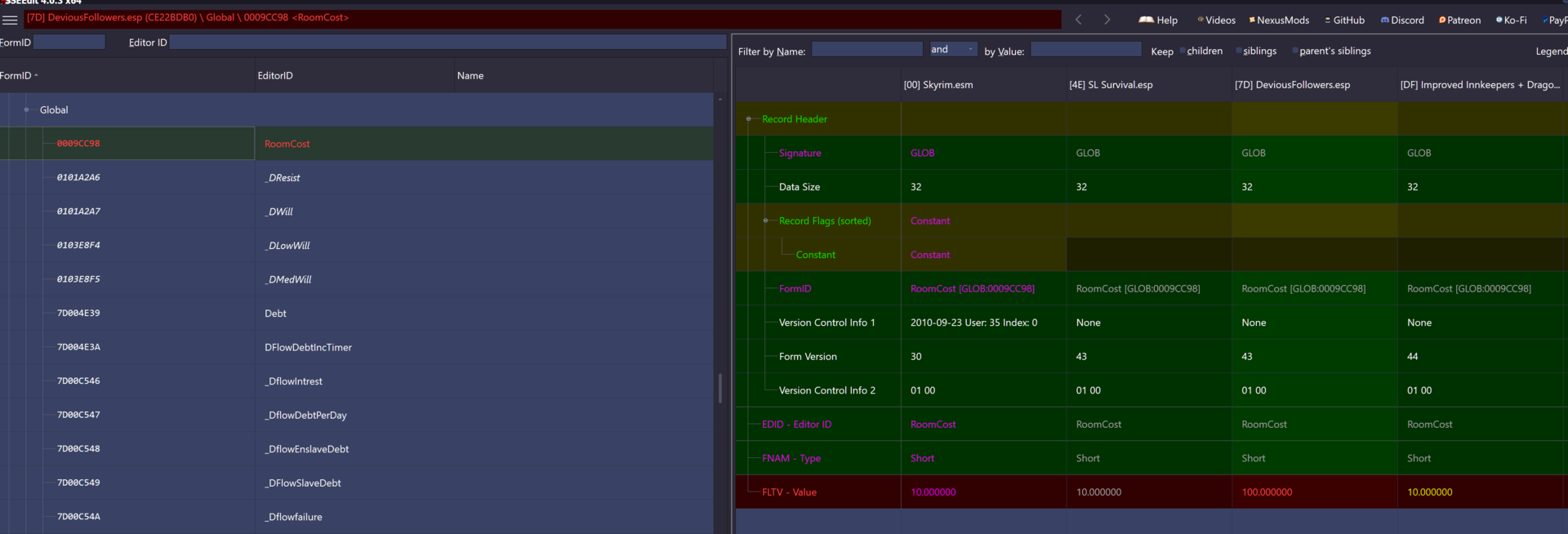Select the Data Size row label
The width and height of the screenshot is (1568, 534).
[x=799, y=187]
